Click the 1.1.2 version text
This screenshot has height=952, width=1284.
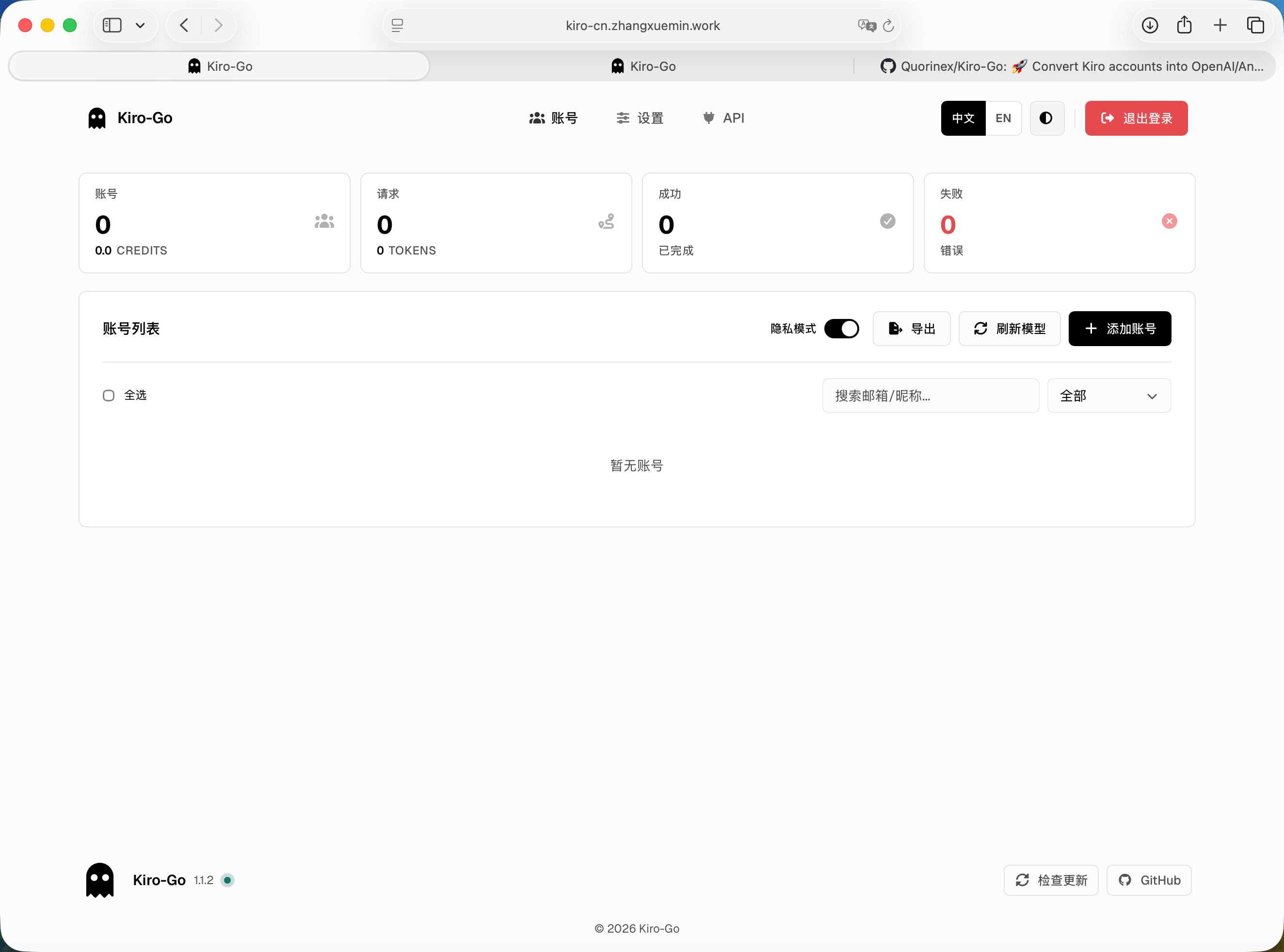(x=204, y=880)
